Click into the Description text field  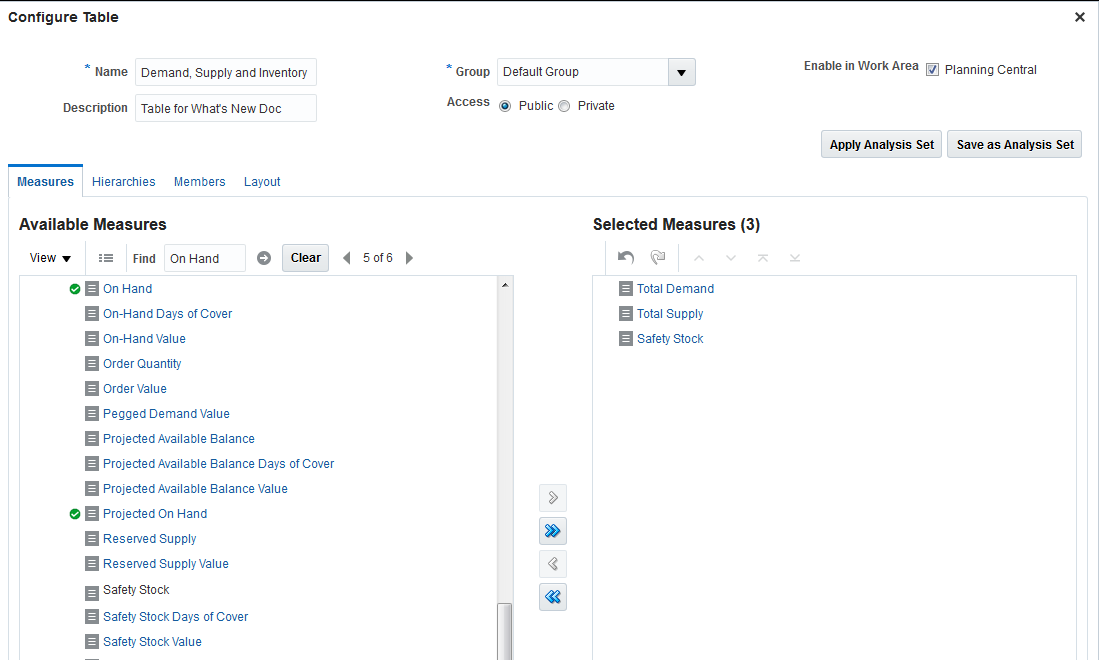[225, 108]
